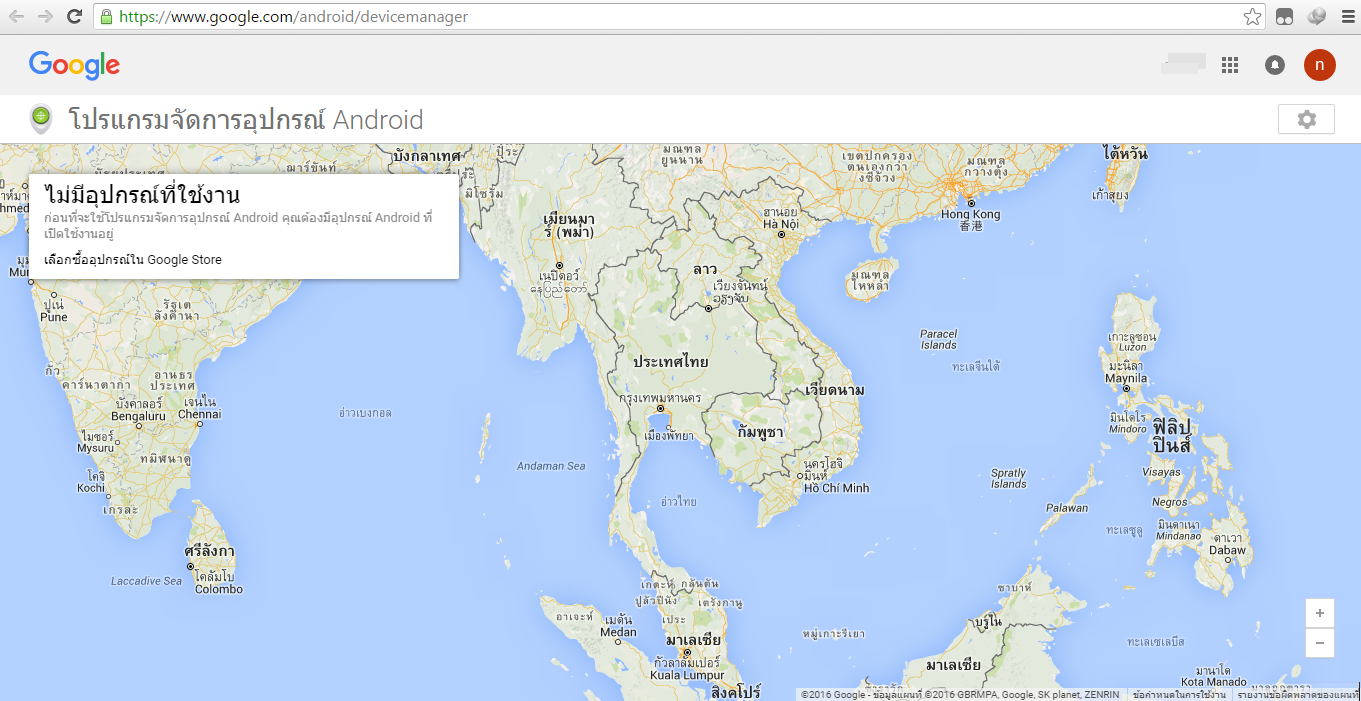
Task: Click the 'กรุงเทพมหานคร' city label
Action: click(x=660, y=397)
